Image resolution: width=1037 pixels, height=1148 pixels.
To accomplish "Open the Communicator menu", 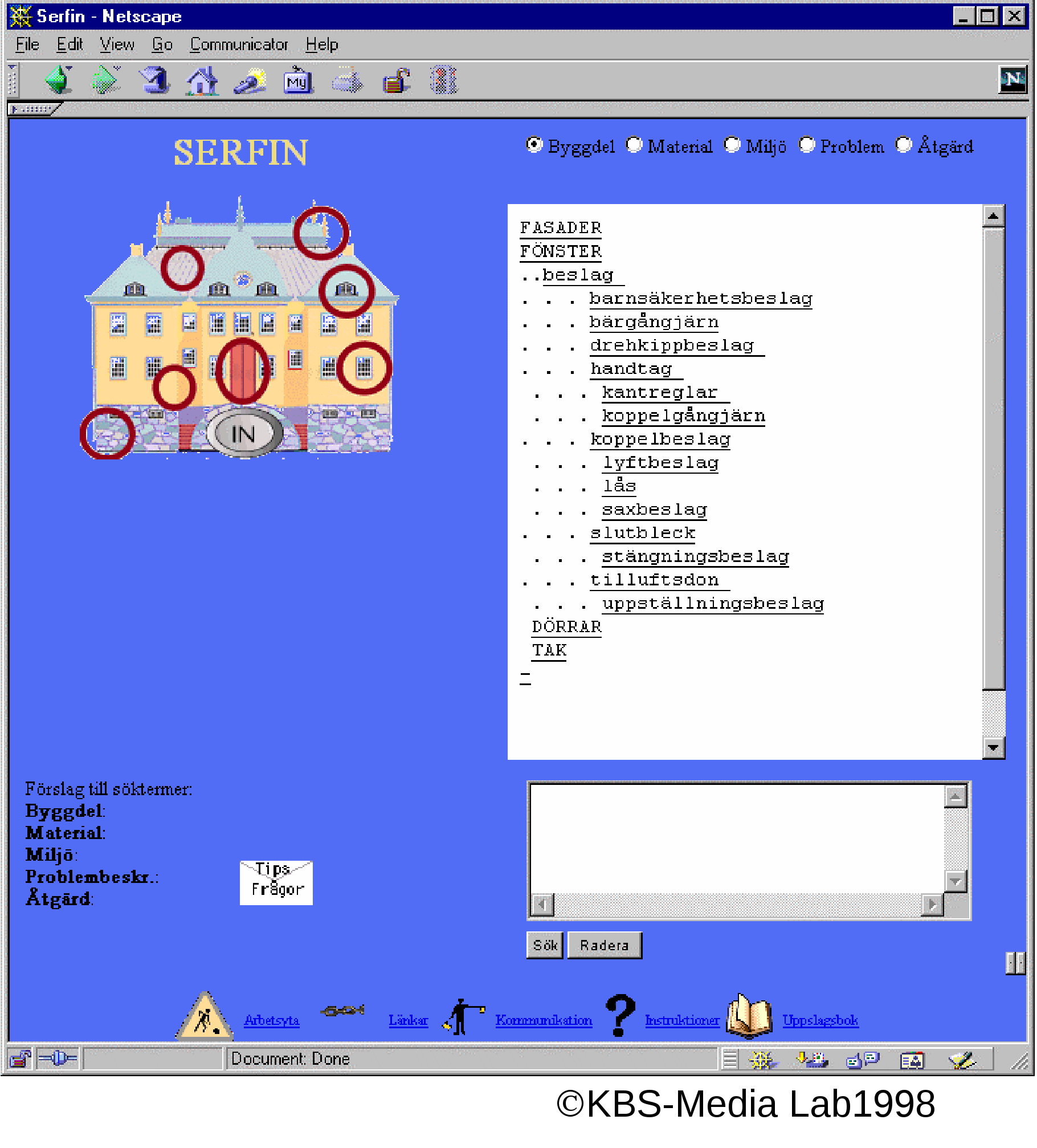I will point(239,44).
